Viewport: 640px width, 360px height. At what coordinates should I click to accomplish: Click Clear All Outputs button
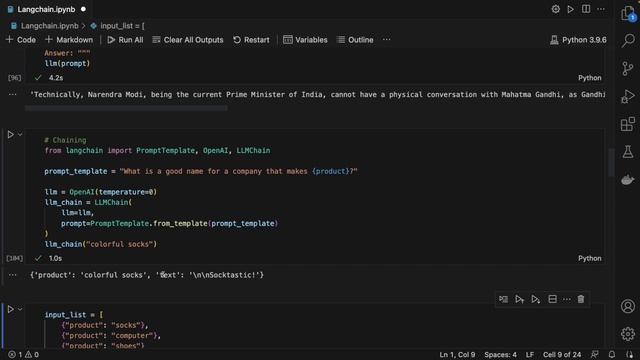pos(188,40)
